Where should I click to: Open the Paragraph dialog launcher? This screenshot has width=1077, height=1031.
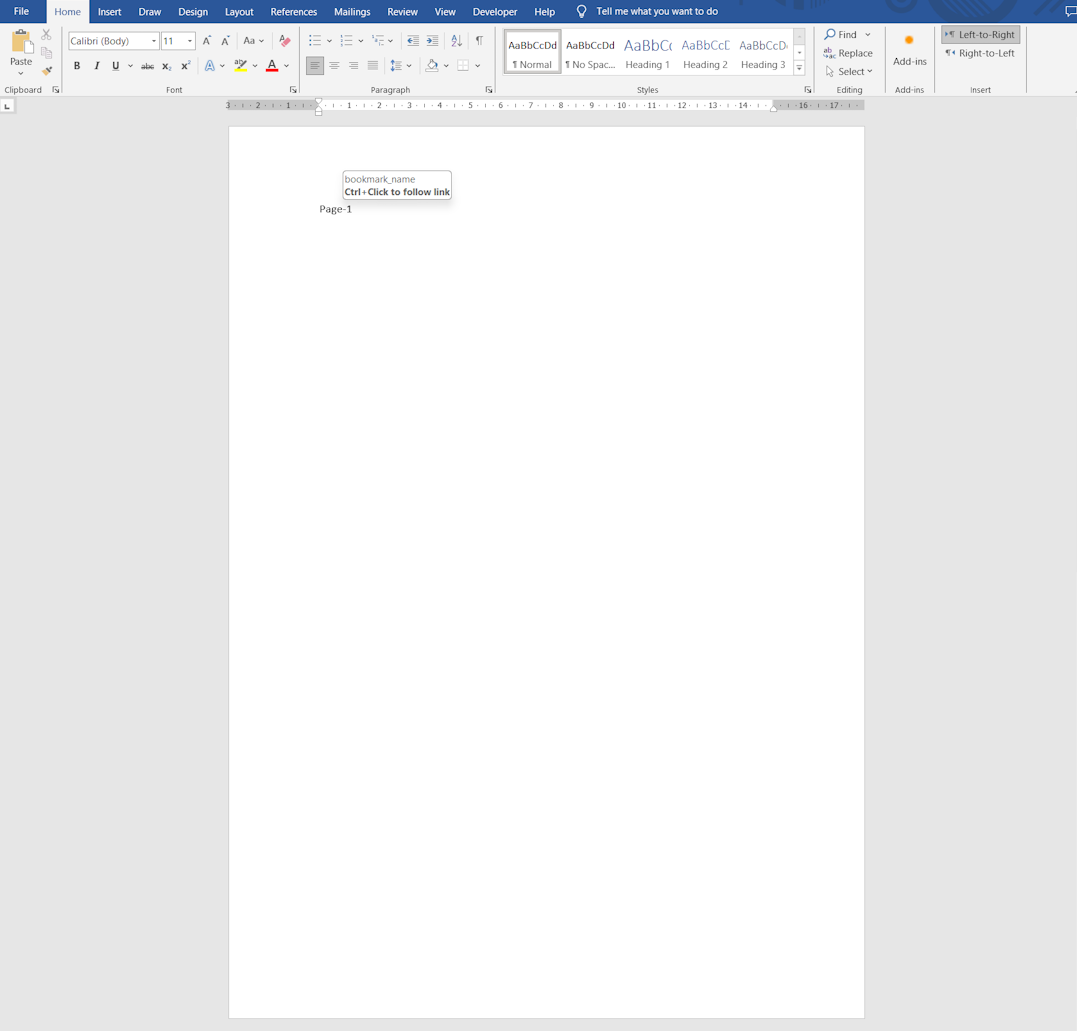489,90
